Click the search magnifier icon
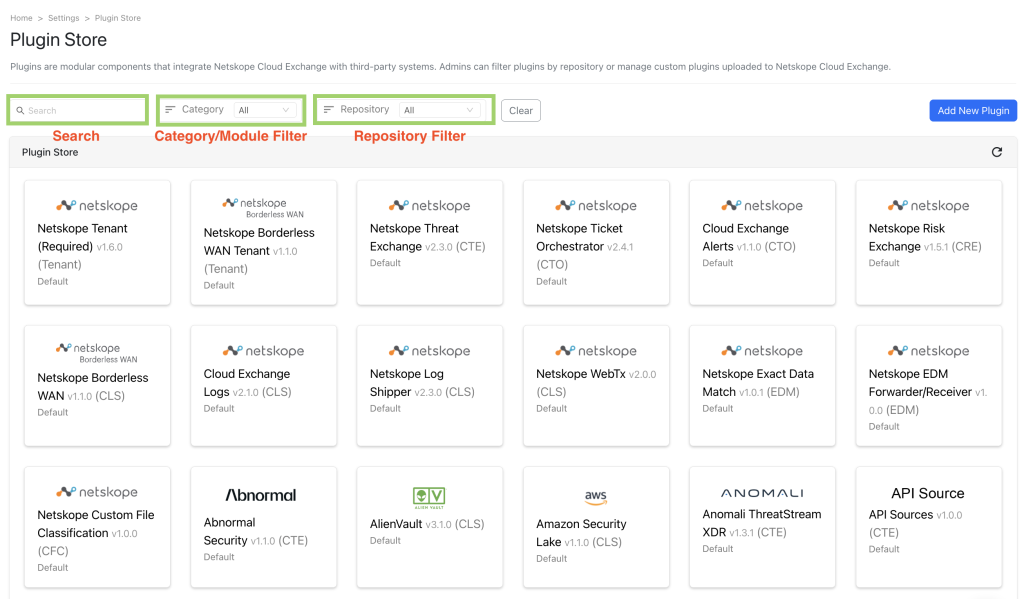The width and height of the screenshot is (1024, 599). point(20,110)
